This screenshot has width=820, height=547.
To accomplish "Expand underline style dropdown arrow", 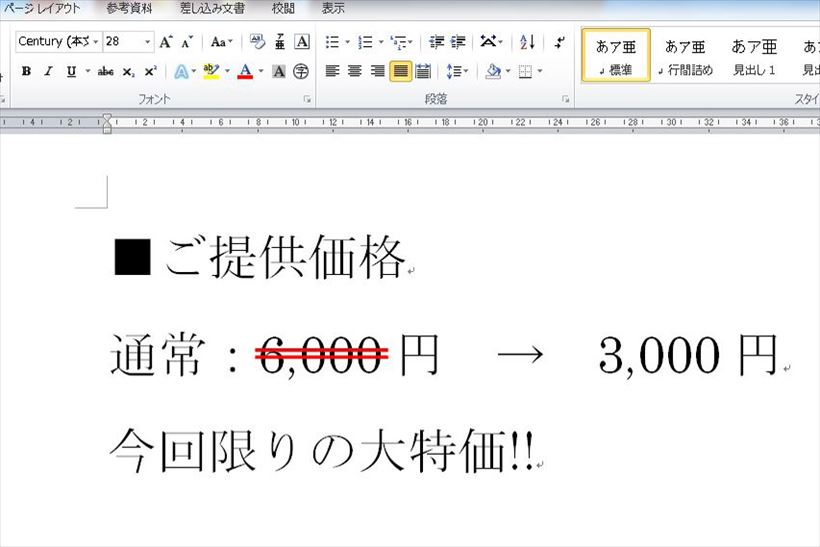I will tap(87, 71).
